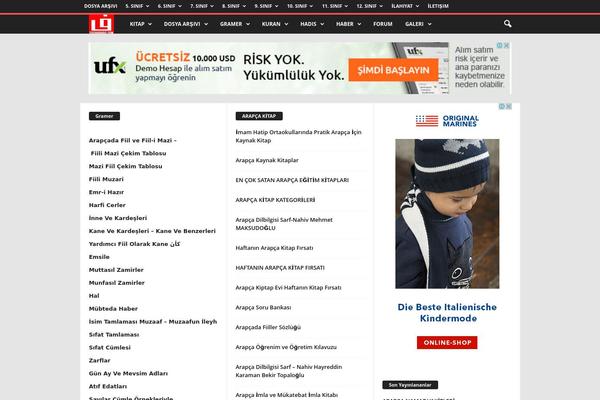Viewport: 600px width, 400px height.
Task: Open Kane Ve Kardeşleri – Kane Ve Benzerleri
Action: coord(152,231)
